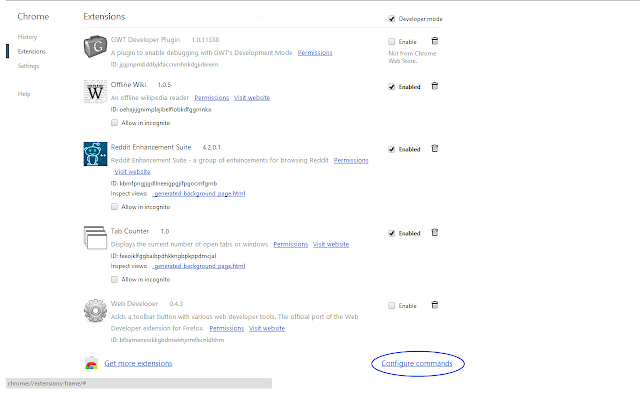Select Extensions in Chrome sidebar

31,51
